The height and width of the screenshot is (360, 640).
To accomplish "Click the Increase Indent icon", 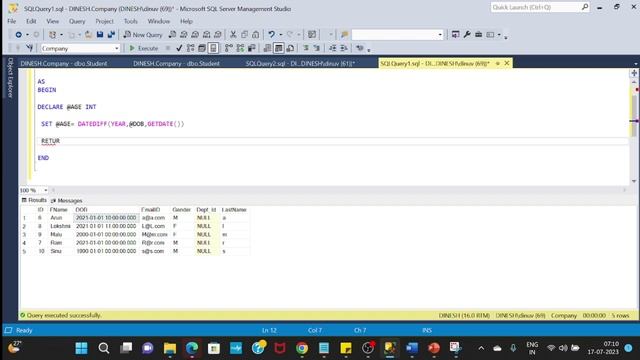I will 344,48.
